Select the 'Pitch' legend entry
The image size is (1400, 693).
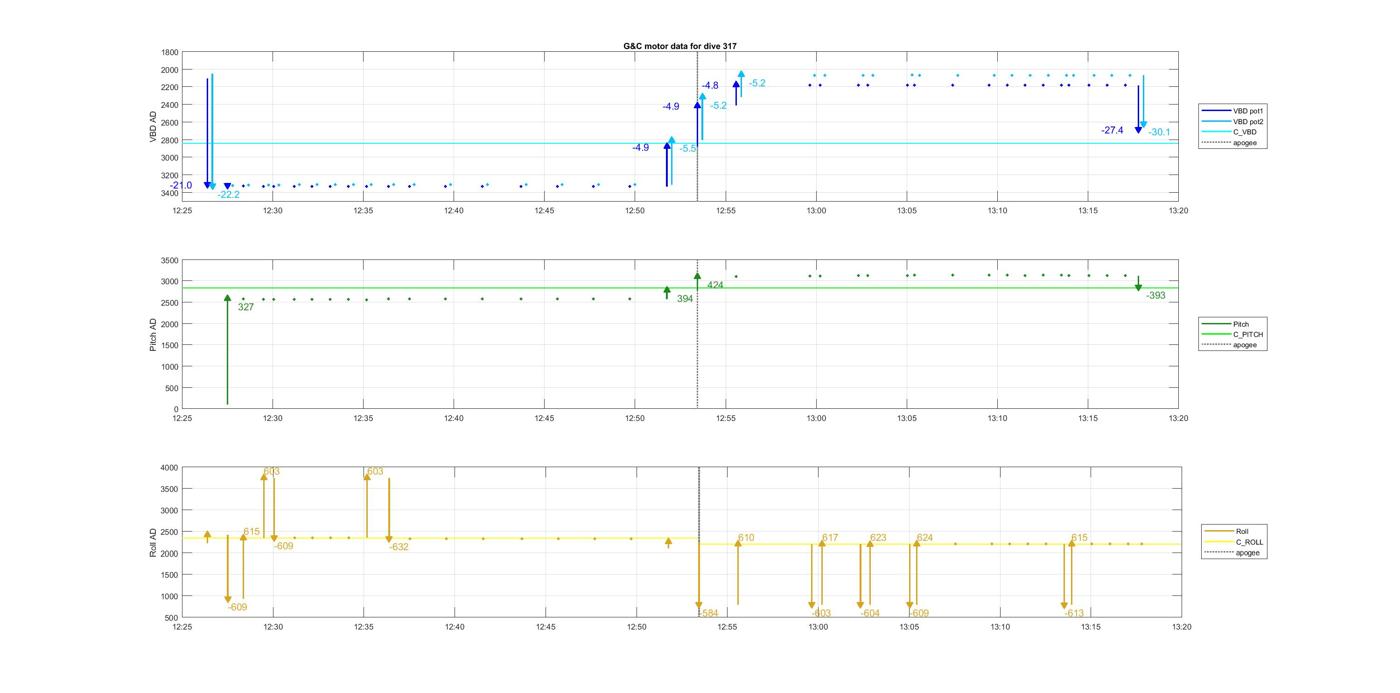[x=1226, y=324]
